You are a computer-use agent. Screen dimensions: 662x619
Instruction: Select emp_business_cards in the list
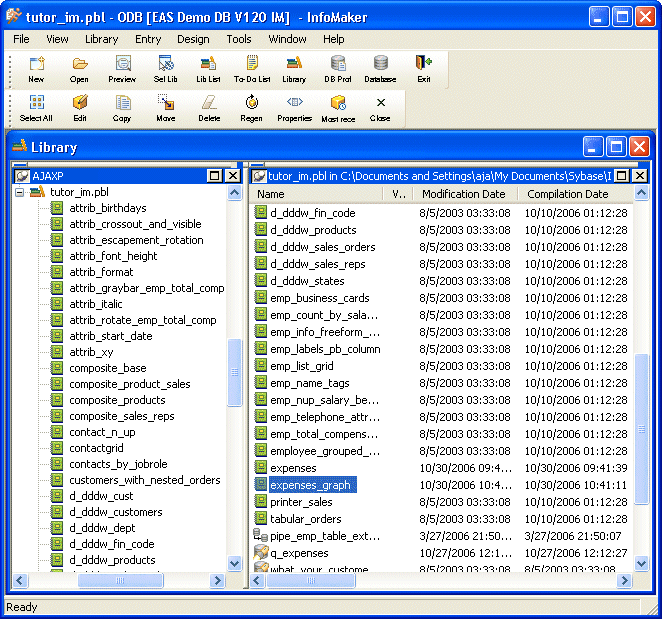coord(320,298)
